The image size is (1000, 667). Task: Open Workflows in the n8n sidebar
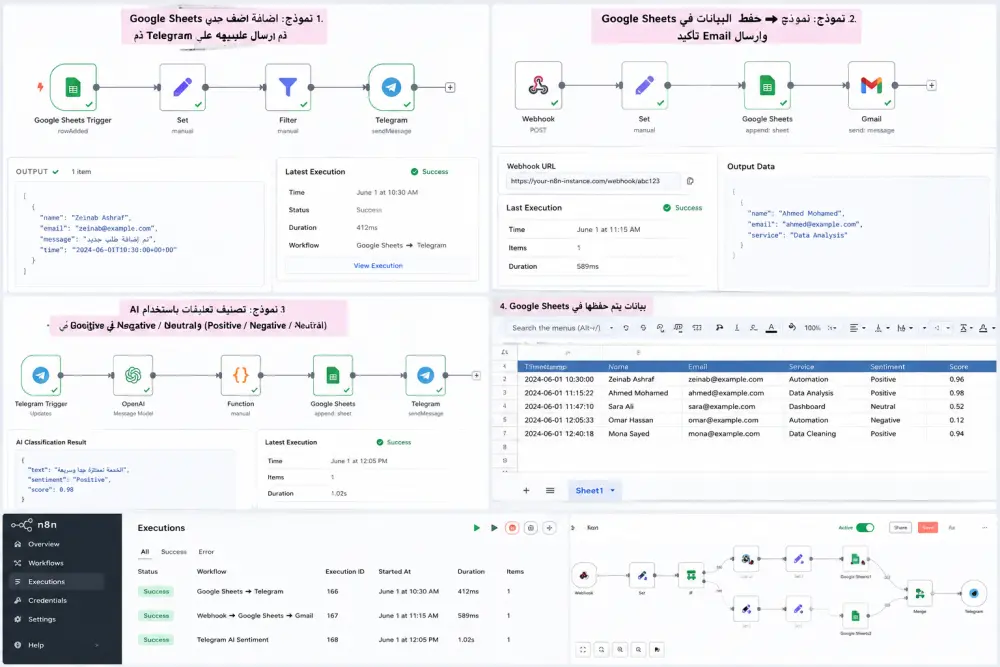45,563
